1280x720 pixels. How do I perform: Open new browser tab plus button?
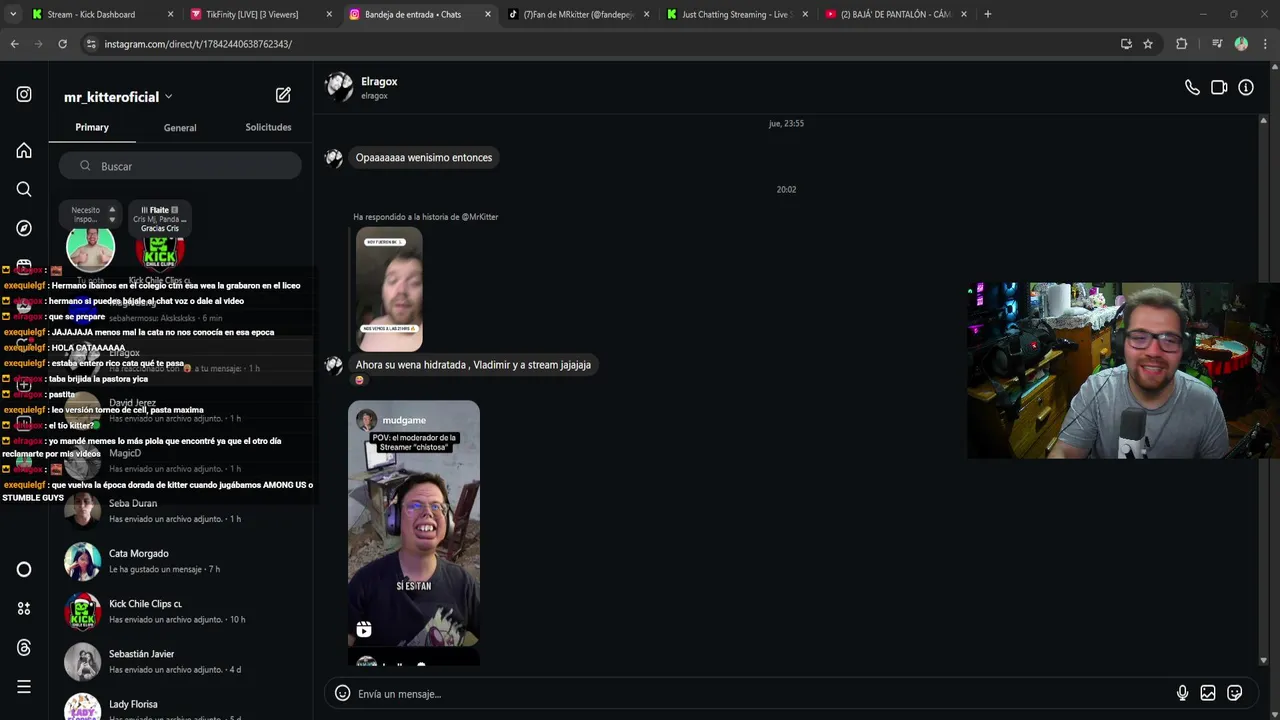coord(988,14)
